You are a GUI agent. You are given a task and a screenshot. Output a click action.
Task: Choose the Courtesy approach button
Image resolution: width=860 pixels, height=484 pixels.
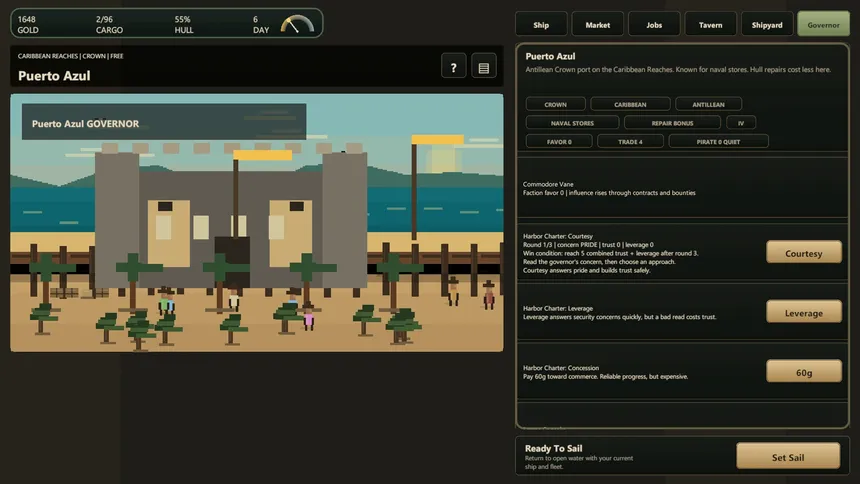click(804, 252)
